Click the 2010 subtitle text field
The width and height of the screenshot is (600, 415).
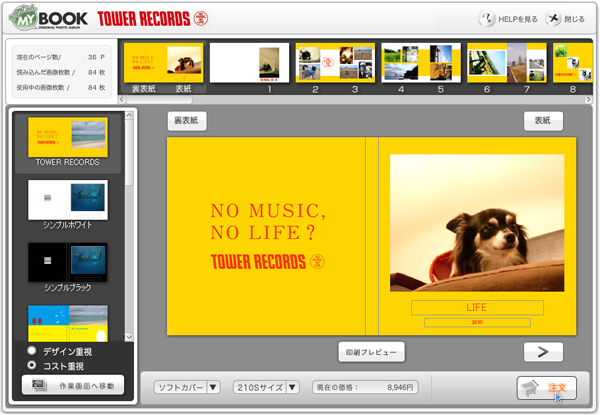click(477, 322)
